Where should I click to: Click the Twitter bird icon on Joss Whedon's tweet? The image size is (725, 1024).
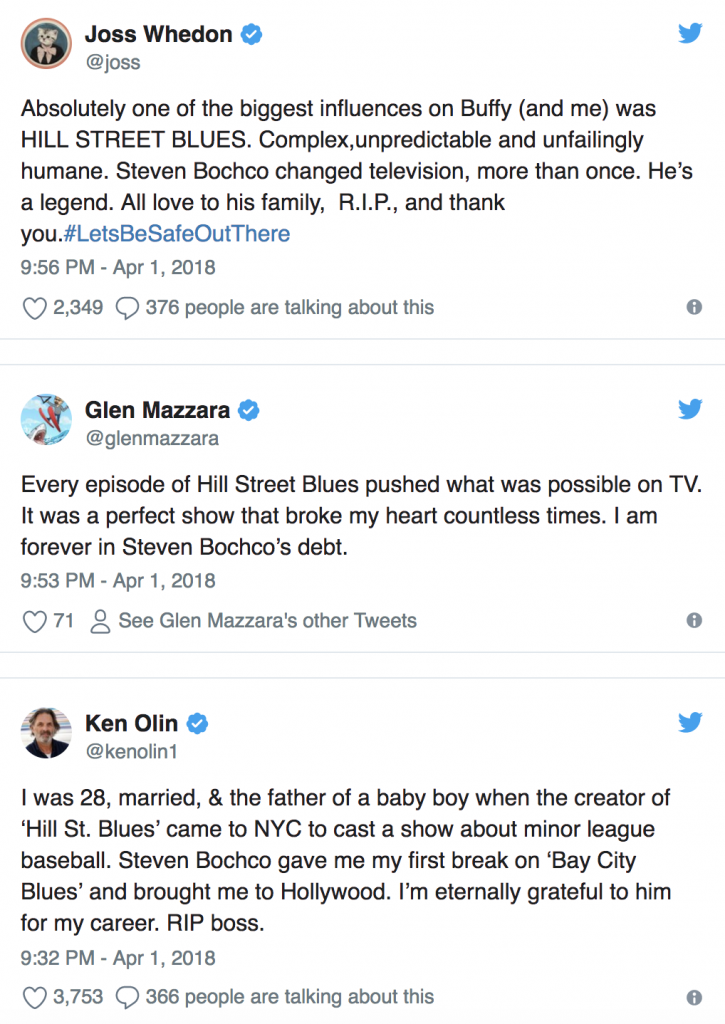(x=689, y=32)
